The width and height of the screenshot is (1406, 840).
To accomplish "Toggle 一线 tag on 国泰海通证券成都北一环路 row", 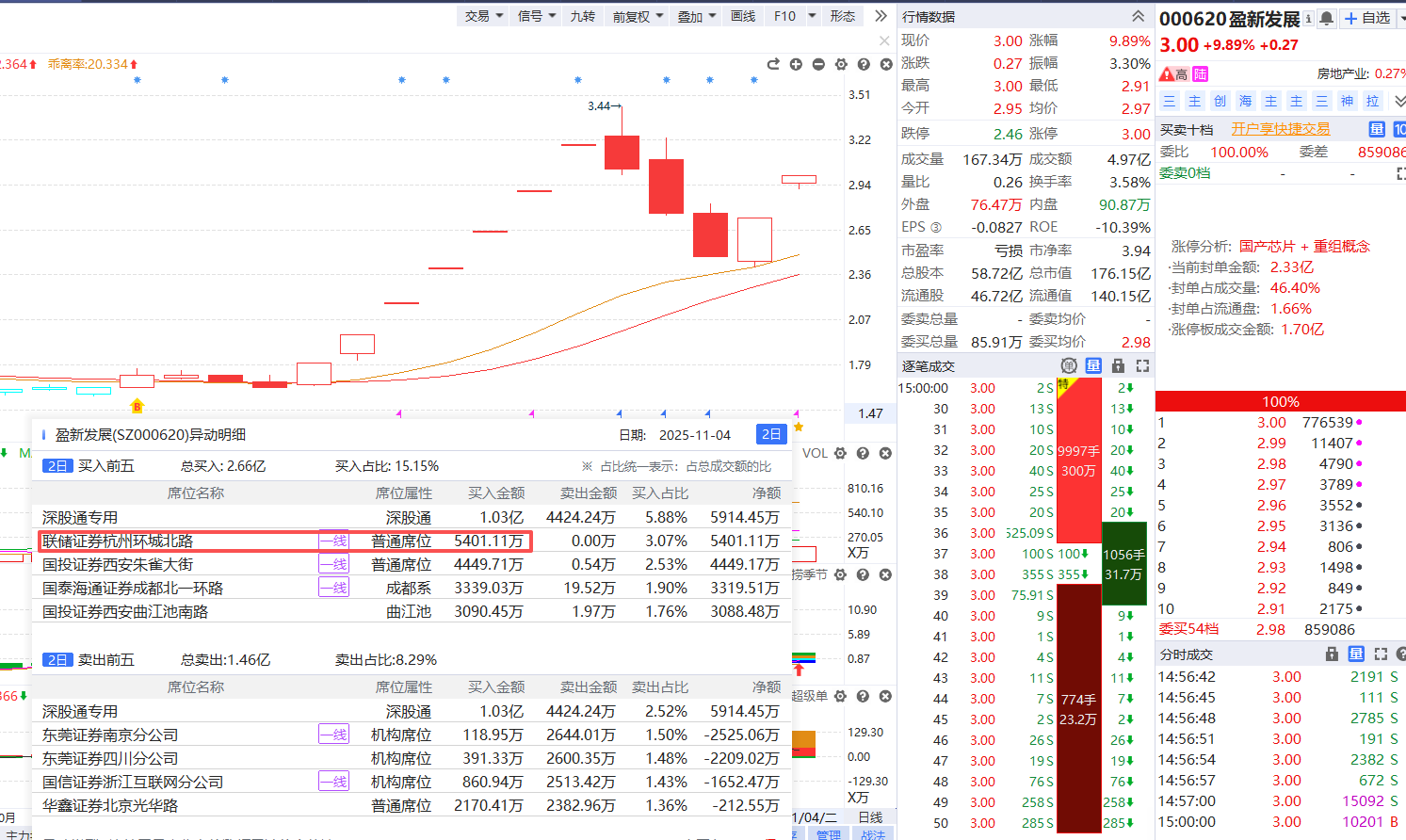I will (333, 589).
